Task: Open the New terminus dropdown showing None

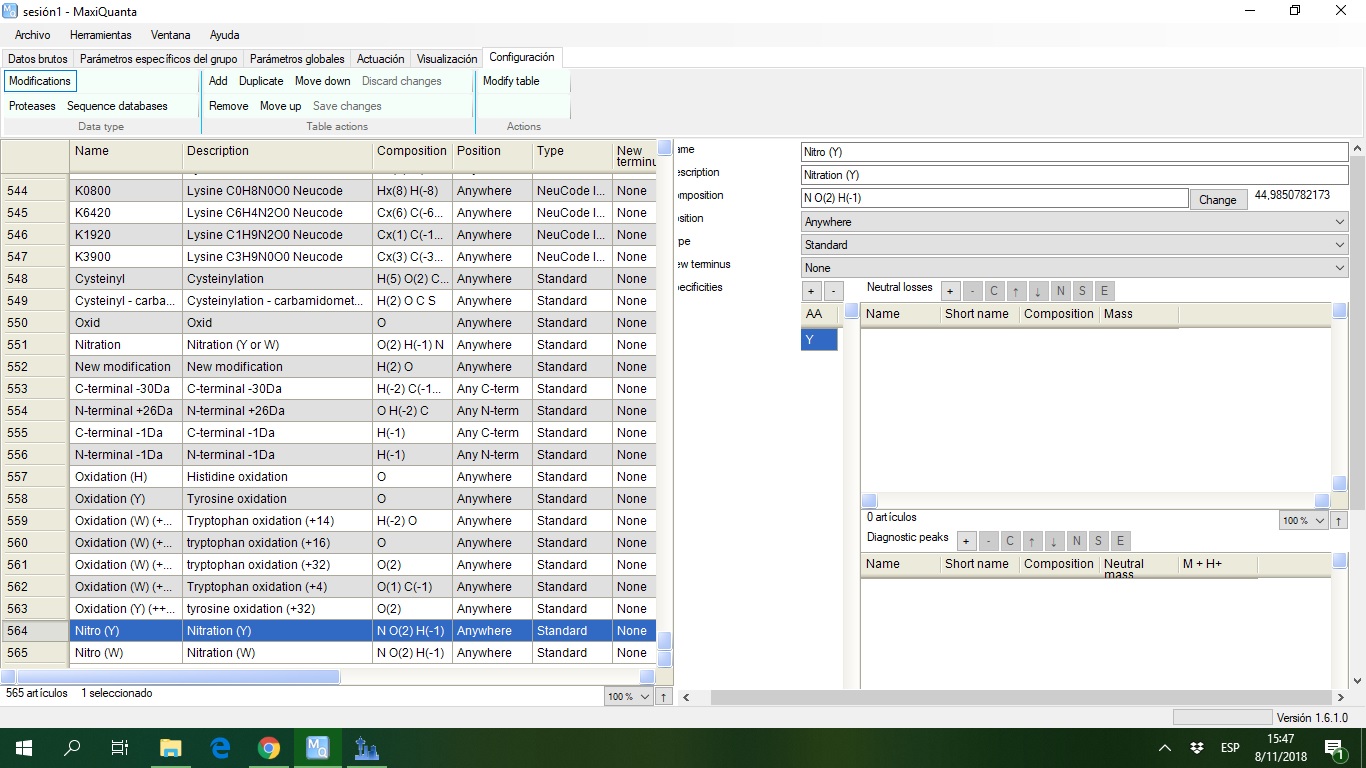Action: [x=1074, y=268]
